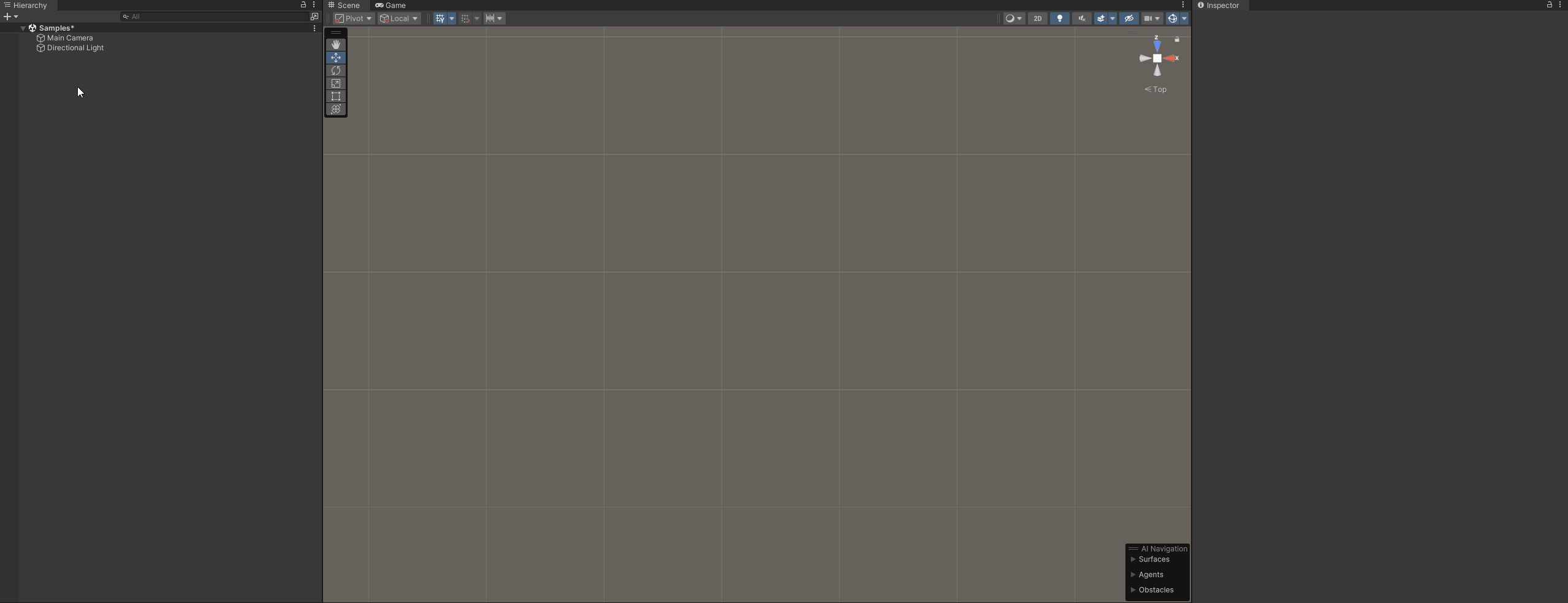Image resolution: width=1568 pixels, height=603 pixels.
Task: Select the Scale tool
Action: [x=335, y=83]
